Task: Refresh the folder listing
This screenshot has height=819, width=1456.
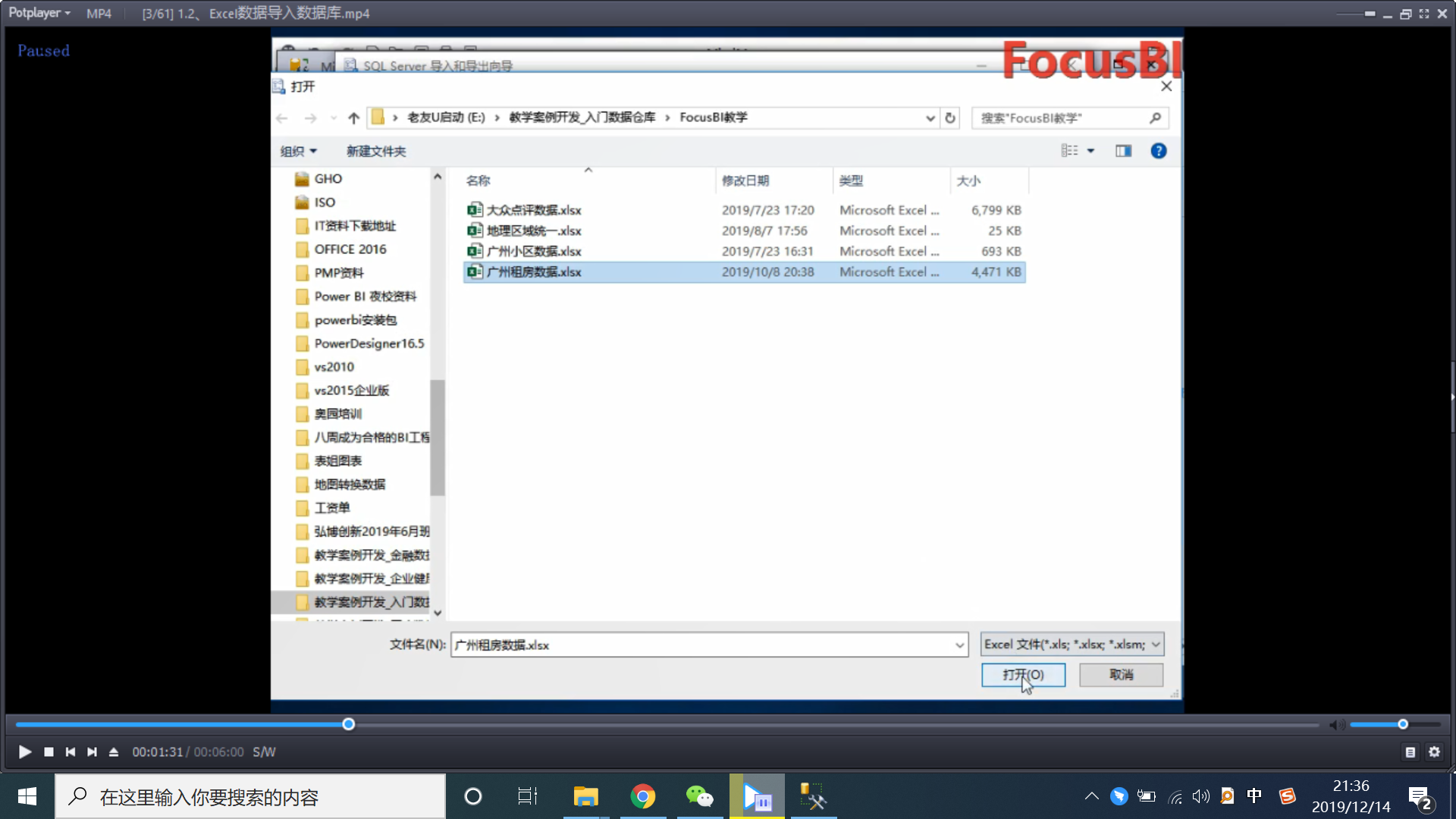Action: pyautogui.click(x=949, y=118)
